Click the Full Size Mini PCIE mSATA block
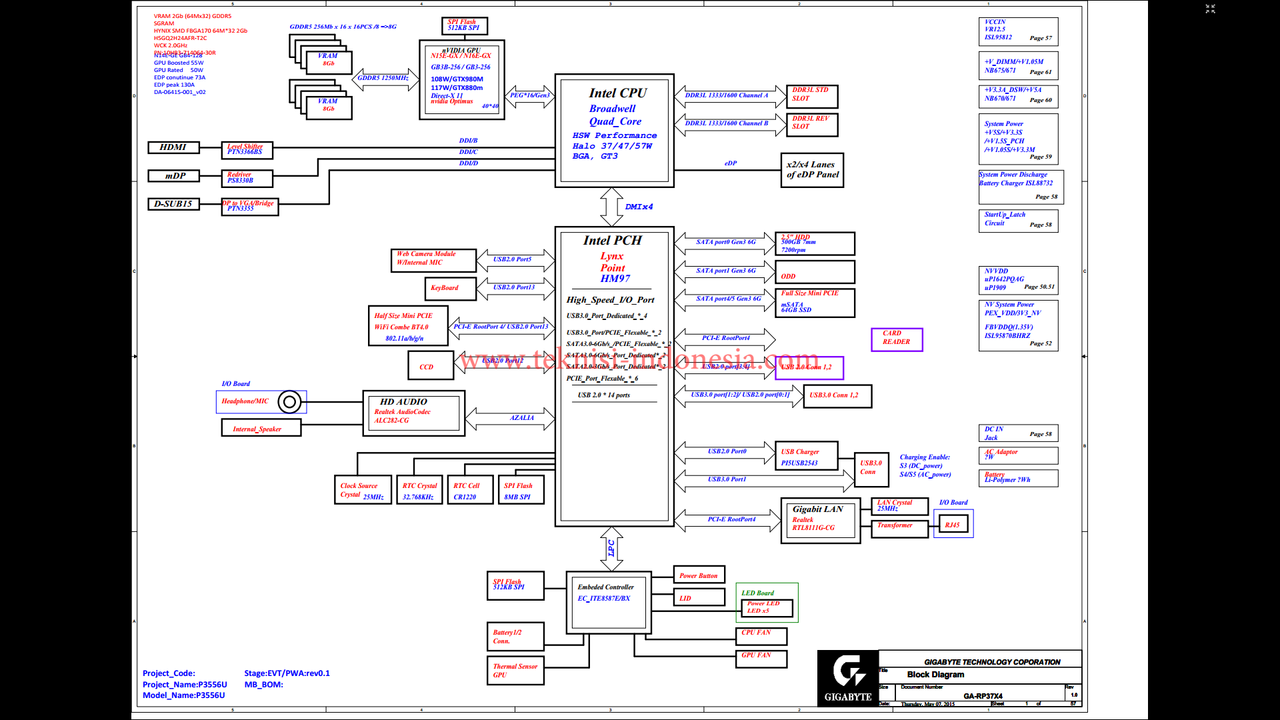 pyautogui.click(x=816, y=301)
